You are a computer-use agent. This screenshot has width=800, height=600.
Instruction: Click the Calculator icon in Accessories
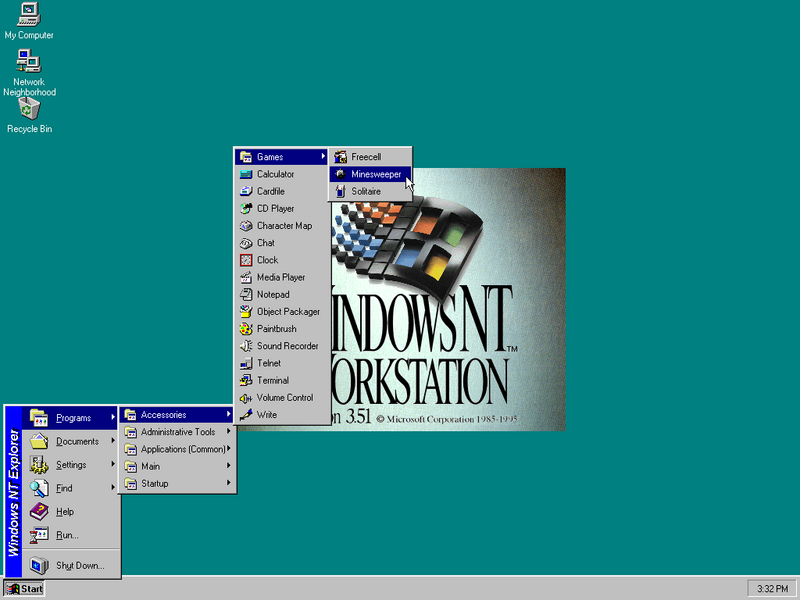[246, 174]
